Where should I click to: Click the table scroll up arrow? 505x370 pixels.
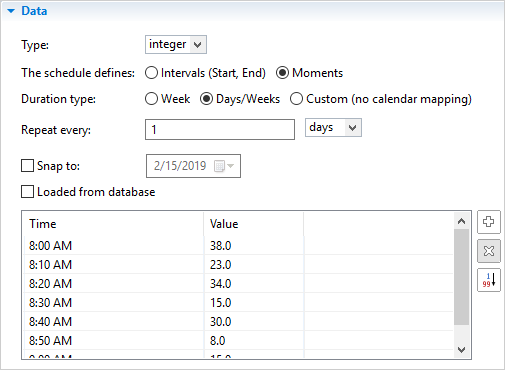click(x=462, y=221)
